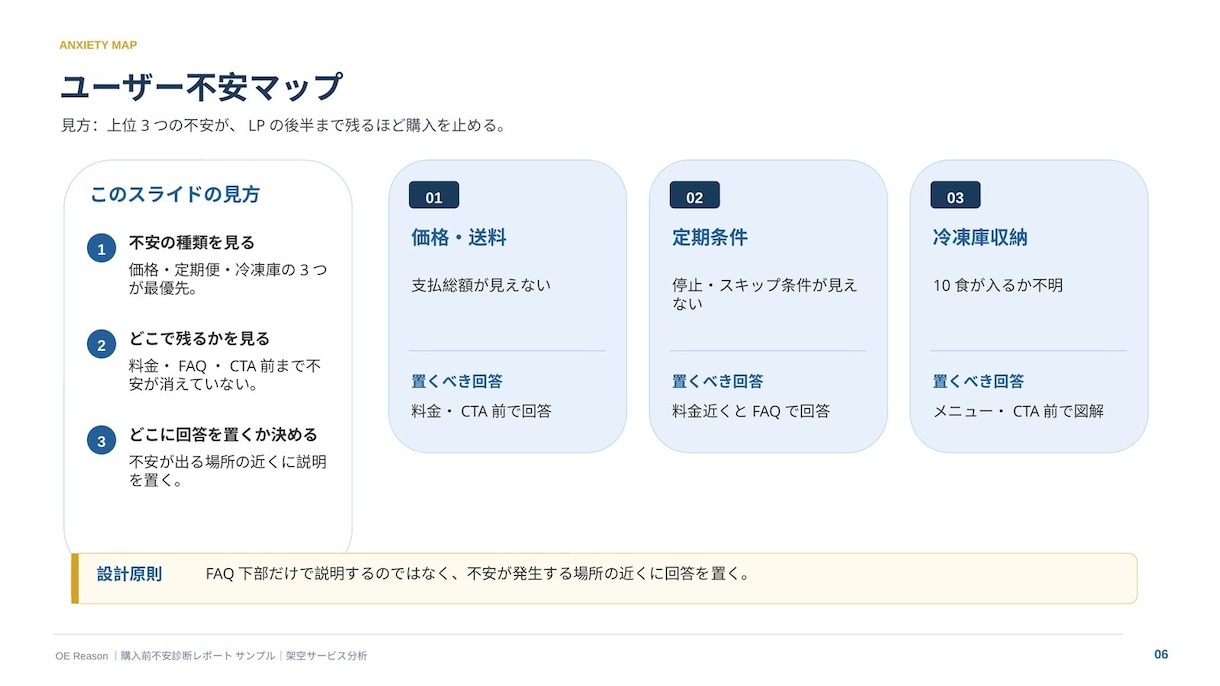The height and width of the screenshot is (686, 1220).
Task: Click 置くべき回答 label in the 冷凍庫収納 card
Action: point(979,381)
